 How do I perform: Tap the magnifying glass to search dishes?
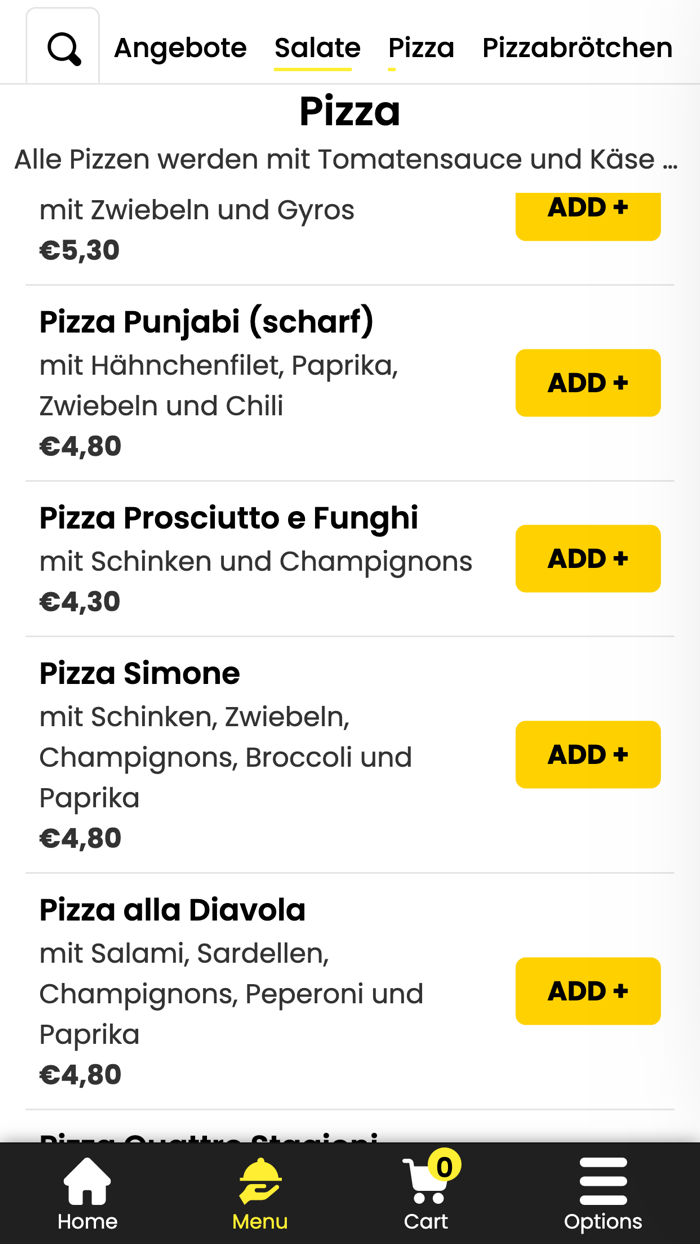(62, 45)
